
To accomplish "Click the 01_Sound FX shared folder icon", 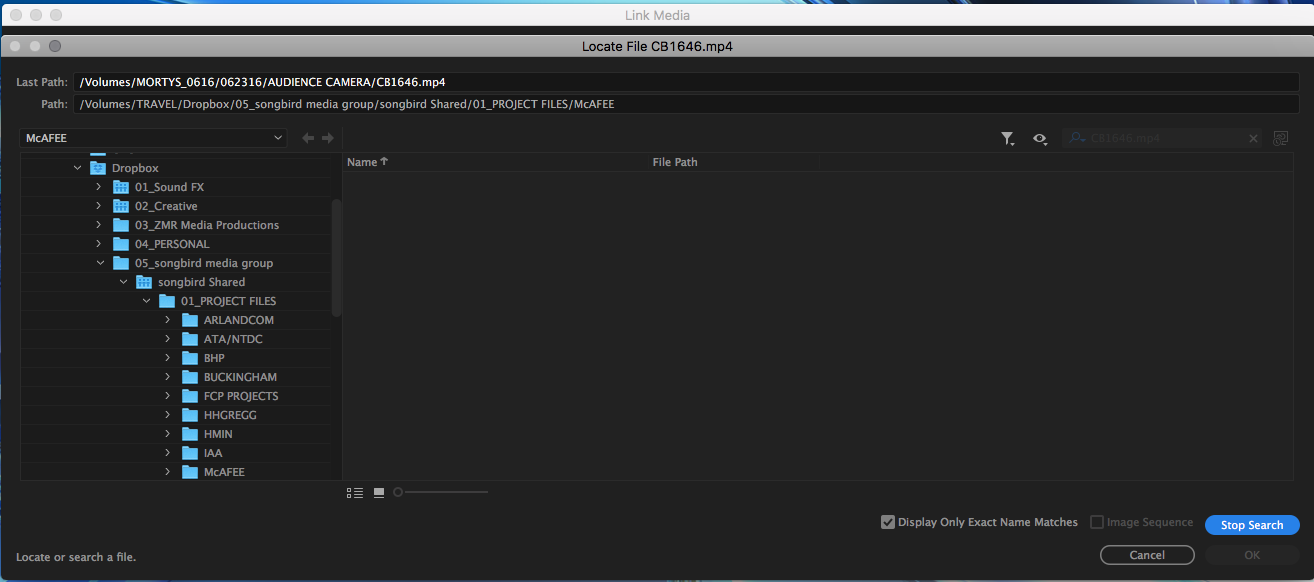I will [121, 187].
